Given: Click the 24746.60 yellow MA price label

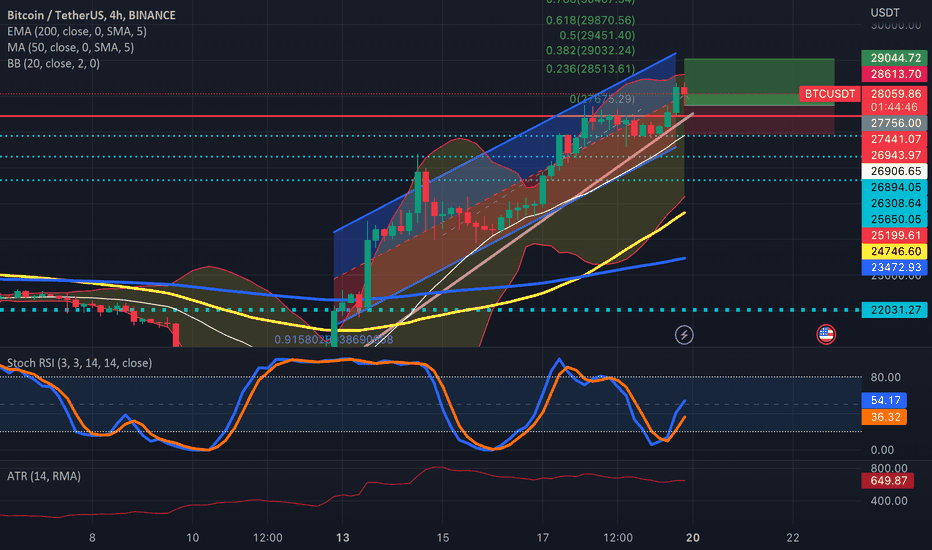Looking at the screenshot, I should pyautogui.click(x=895, y=251).
